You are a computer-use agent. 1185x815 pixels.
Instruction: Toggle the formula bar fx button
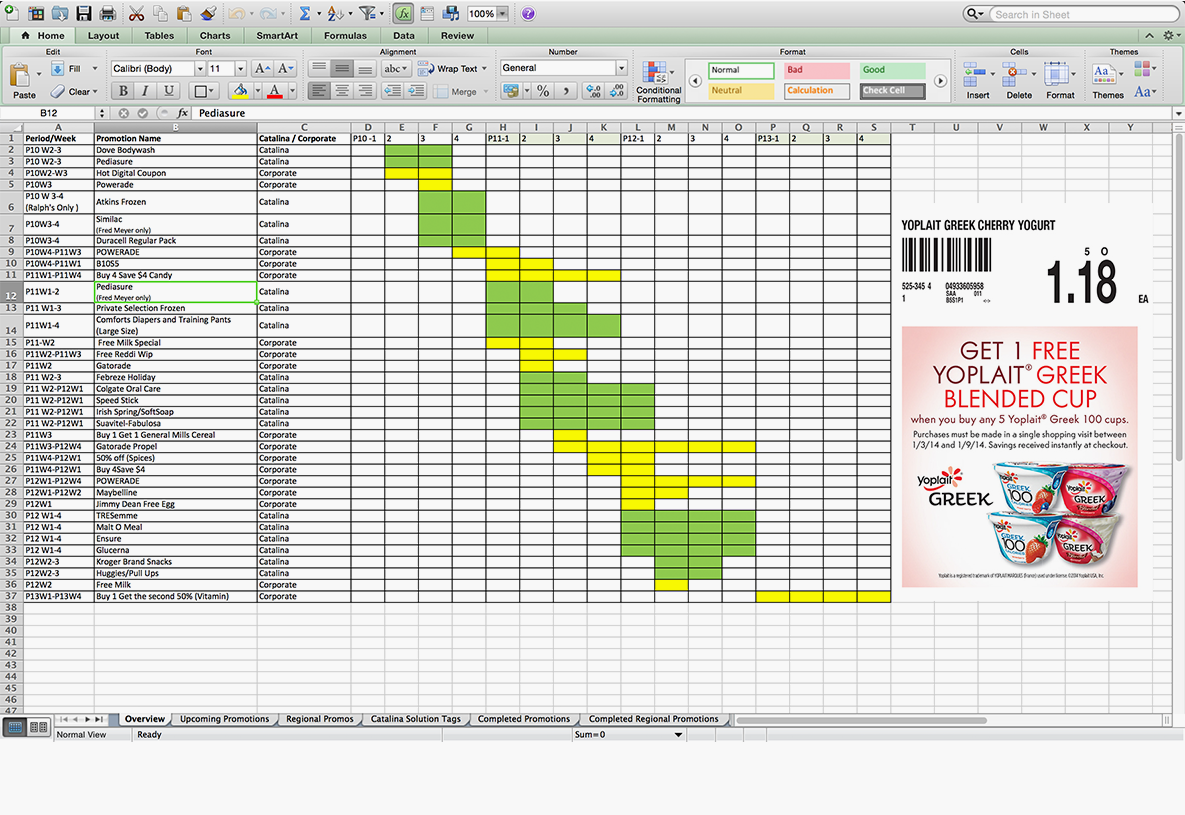pyautogui.click(x=403, y=14)
